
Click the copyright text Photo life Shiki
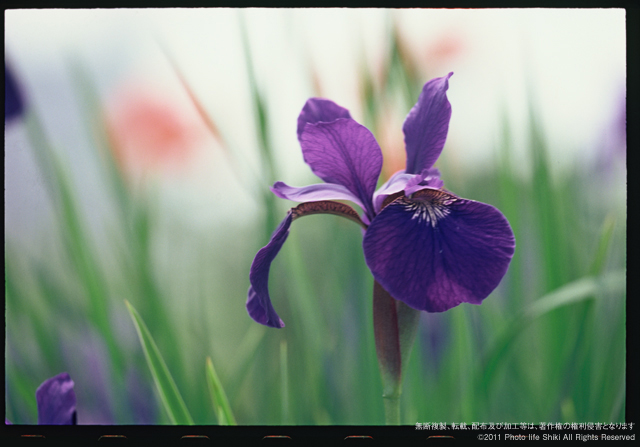[x=555, y=437]
